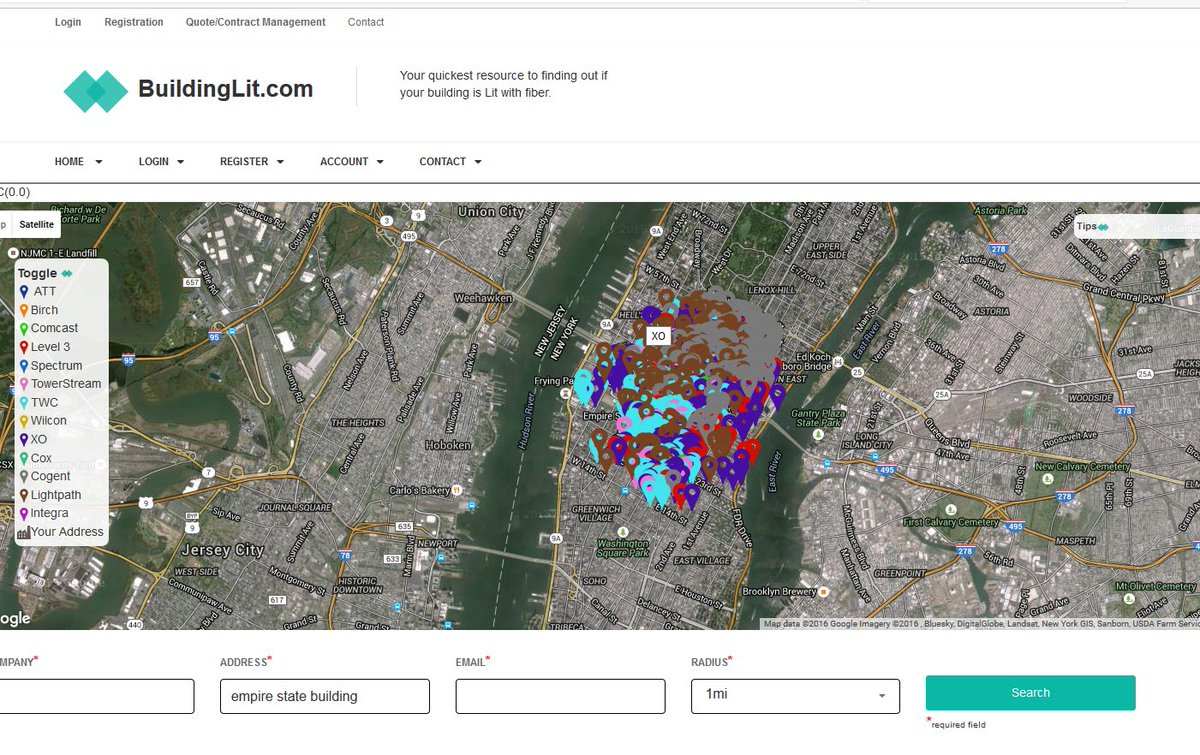
Task: Collapse the Toggle legend arrows icon
Action: click(67, 274)
